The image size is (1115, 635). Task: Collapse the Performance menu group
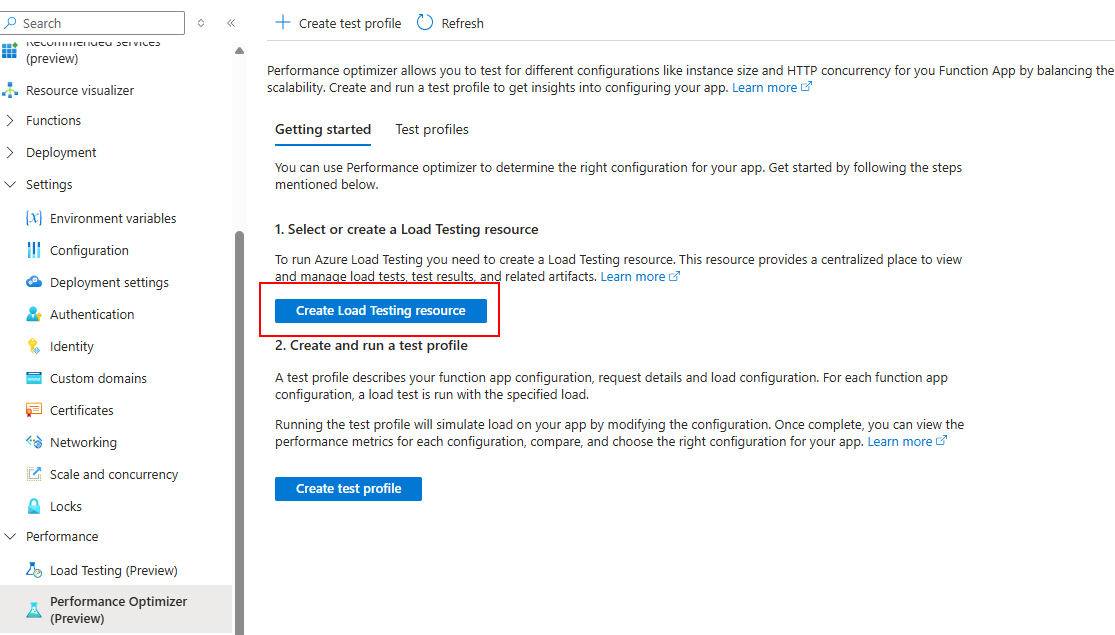[10, 536]
